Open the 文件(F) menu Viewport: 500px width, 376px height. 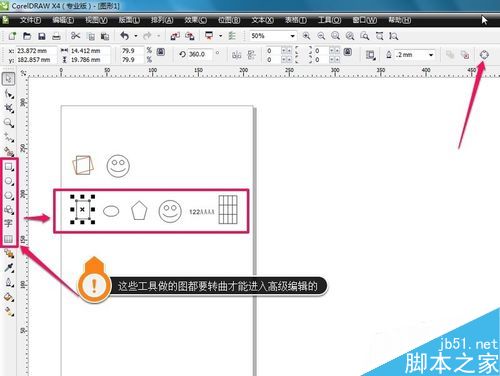click(30, 20)
